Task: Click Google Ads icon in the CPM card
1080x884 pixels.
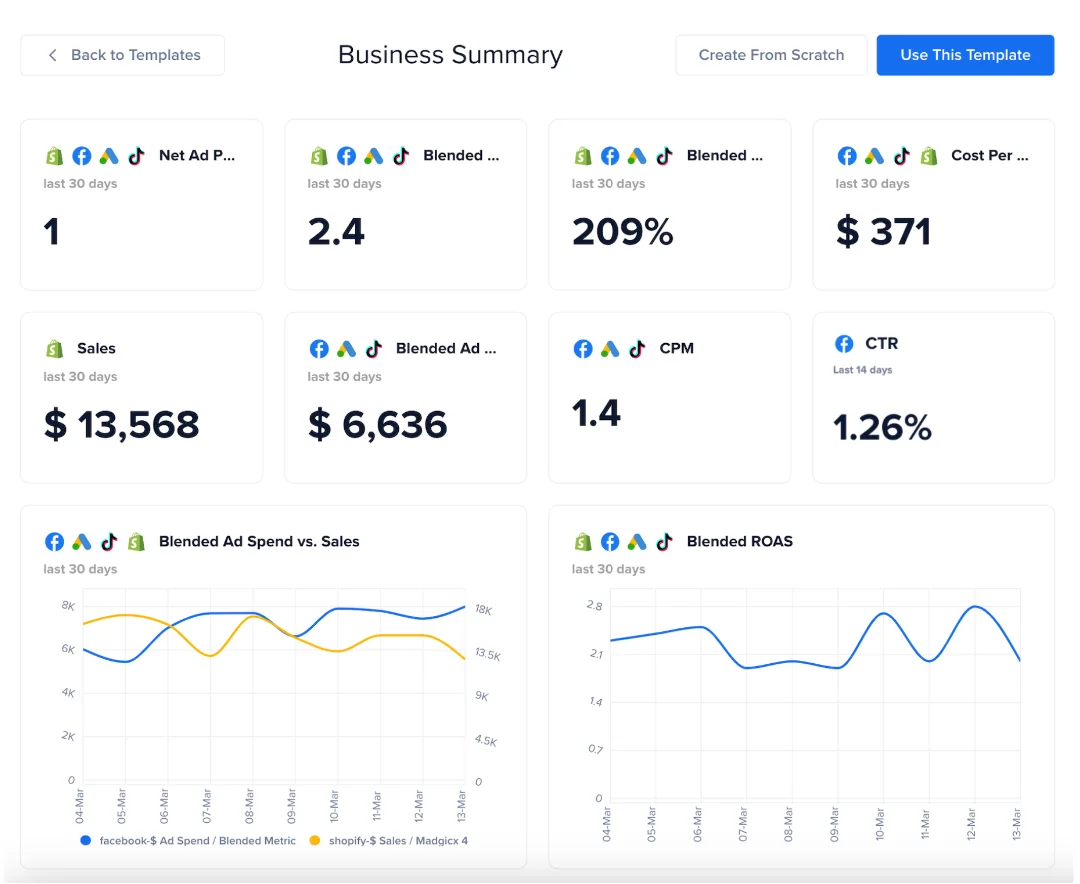Action: (610, 349)
